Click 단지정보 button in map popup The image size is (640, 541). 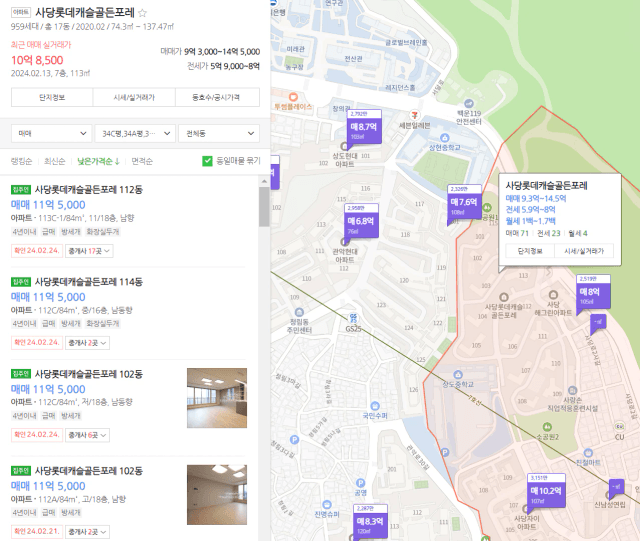[530, 251]
